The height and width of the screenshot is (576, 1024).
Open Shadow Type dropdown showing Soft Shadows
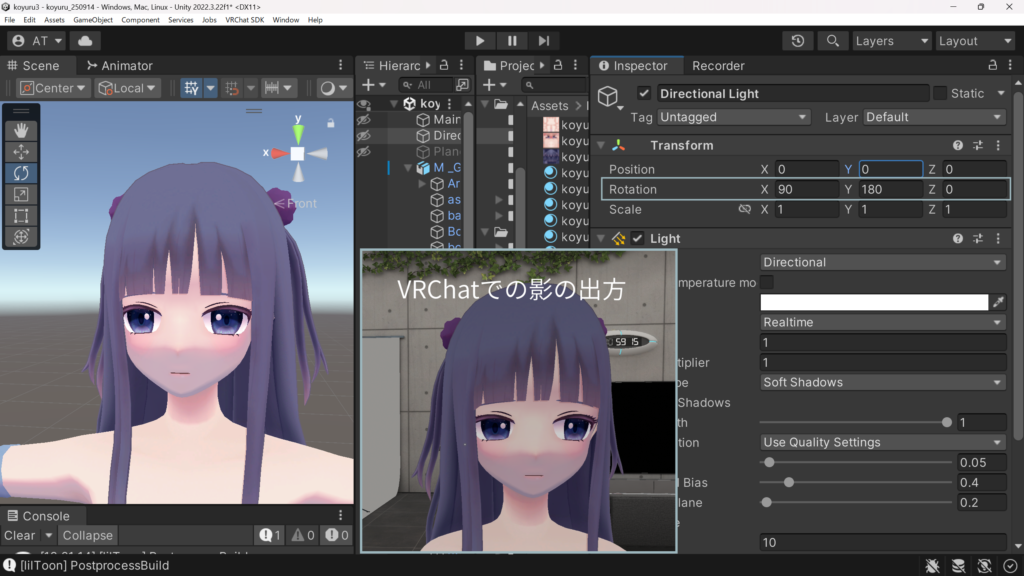(x=882, y=382)
